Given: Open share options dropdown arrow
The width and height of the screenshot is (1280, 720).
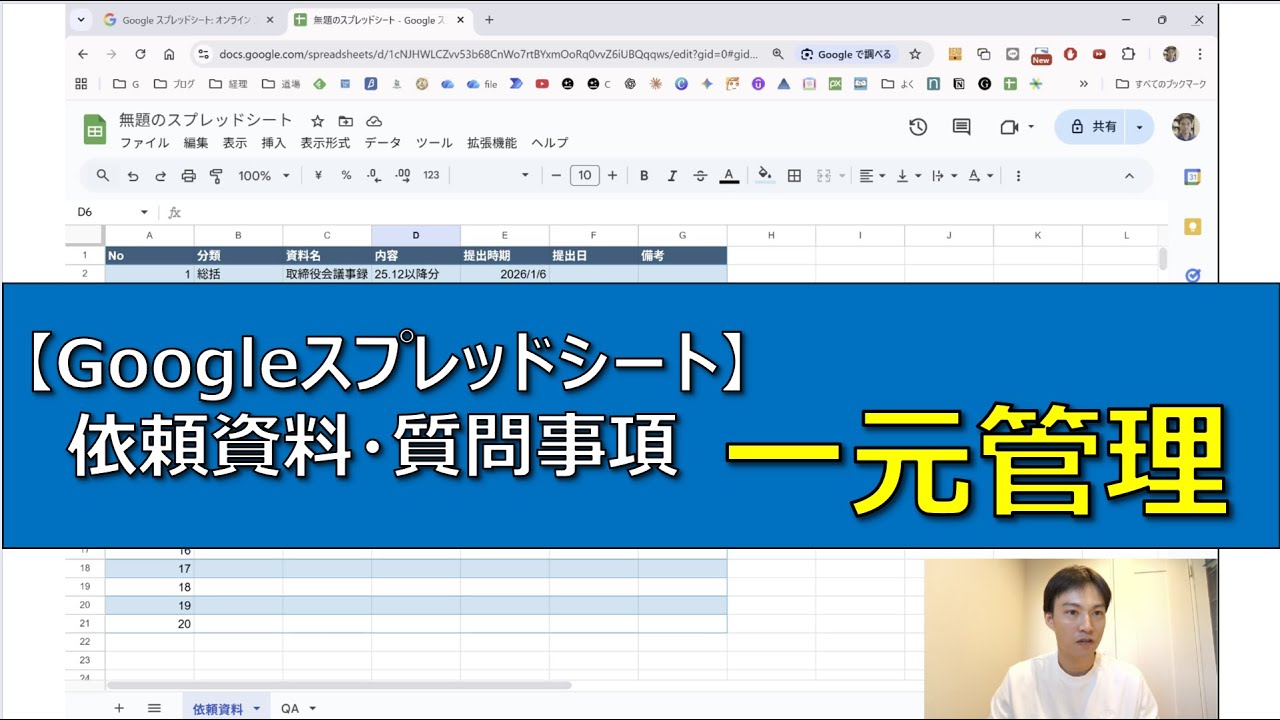Looking at the screenshot, I should (1139, 127).
